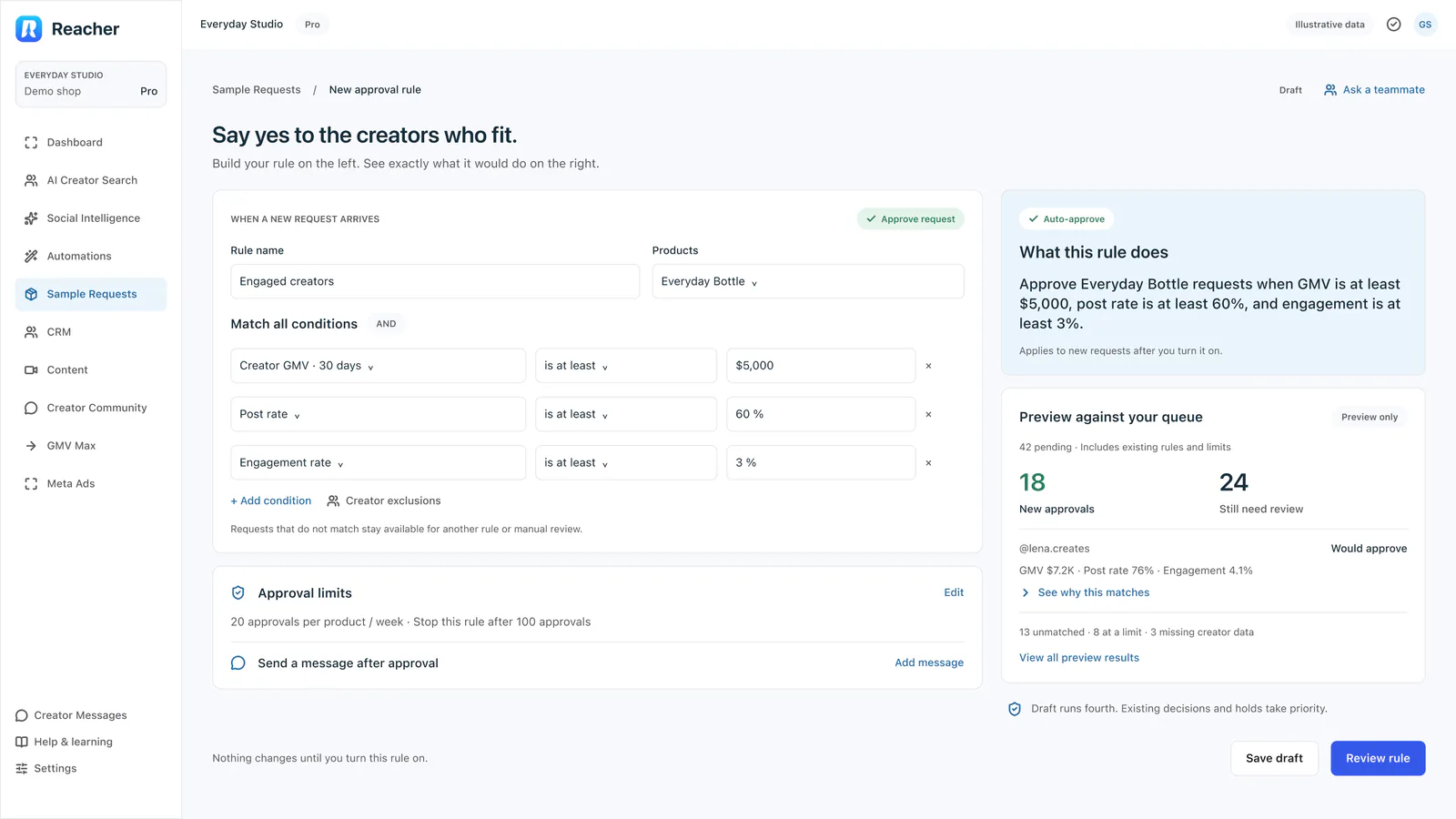Open Dashboard from the sidebar

click(91, 143)
